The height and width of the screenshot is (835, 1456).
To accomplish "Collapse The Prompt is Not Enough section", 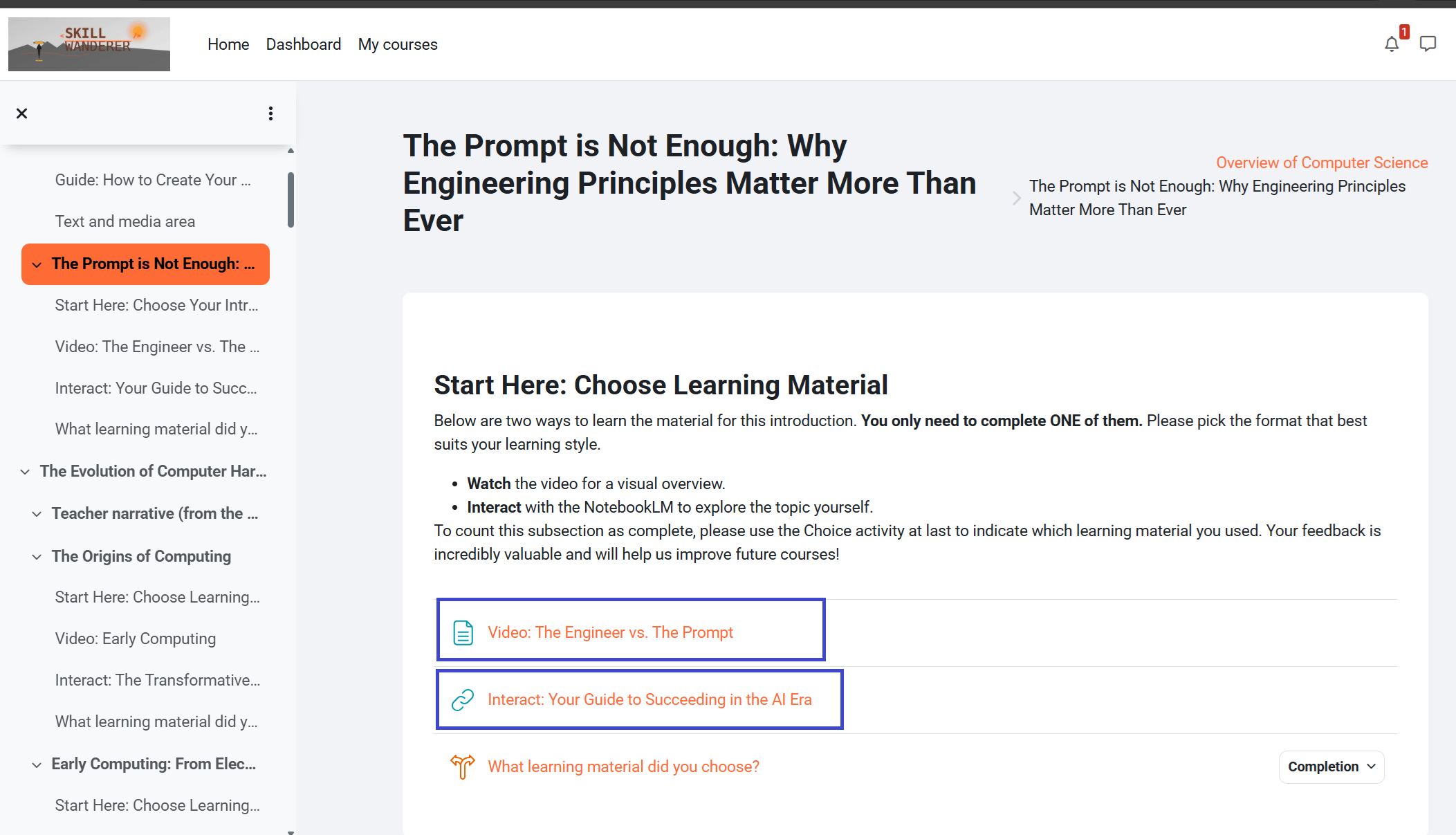I will click(x=37, y=264).
